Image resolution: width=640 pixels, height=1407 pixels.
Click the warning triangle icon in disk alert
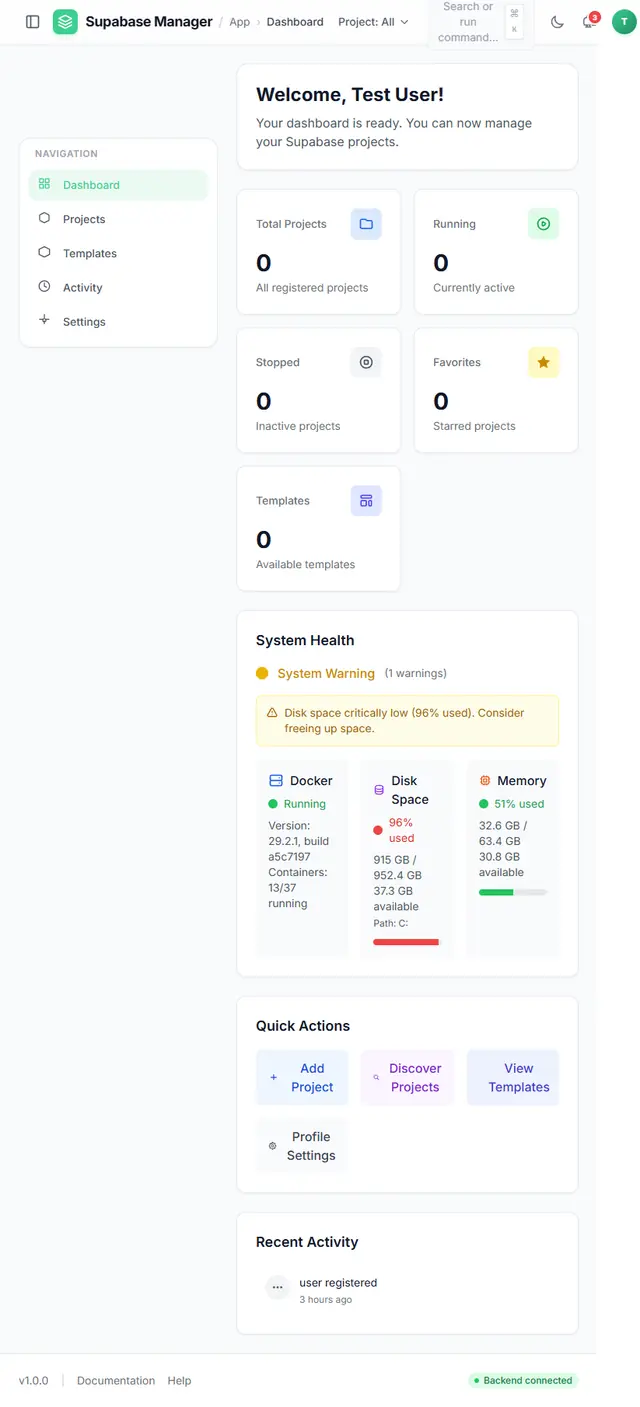point(272,713)
